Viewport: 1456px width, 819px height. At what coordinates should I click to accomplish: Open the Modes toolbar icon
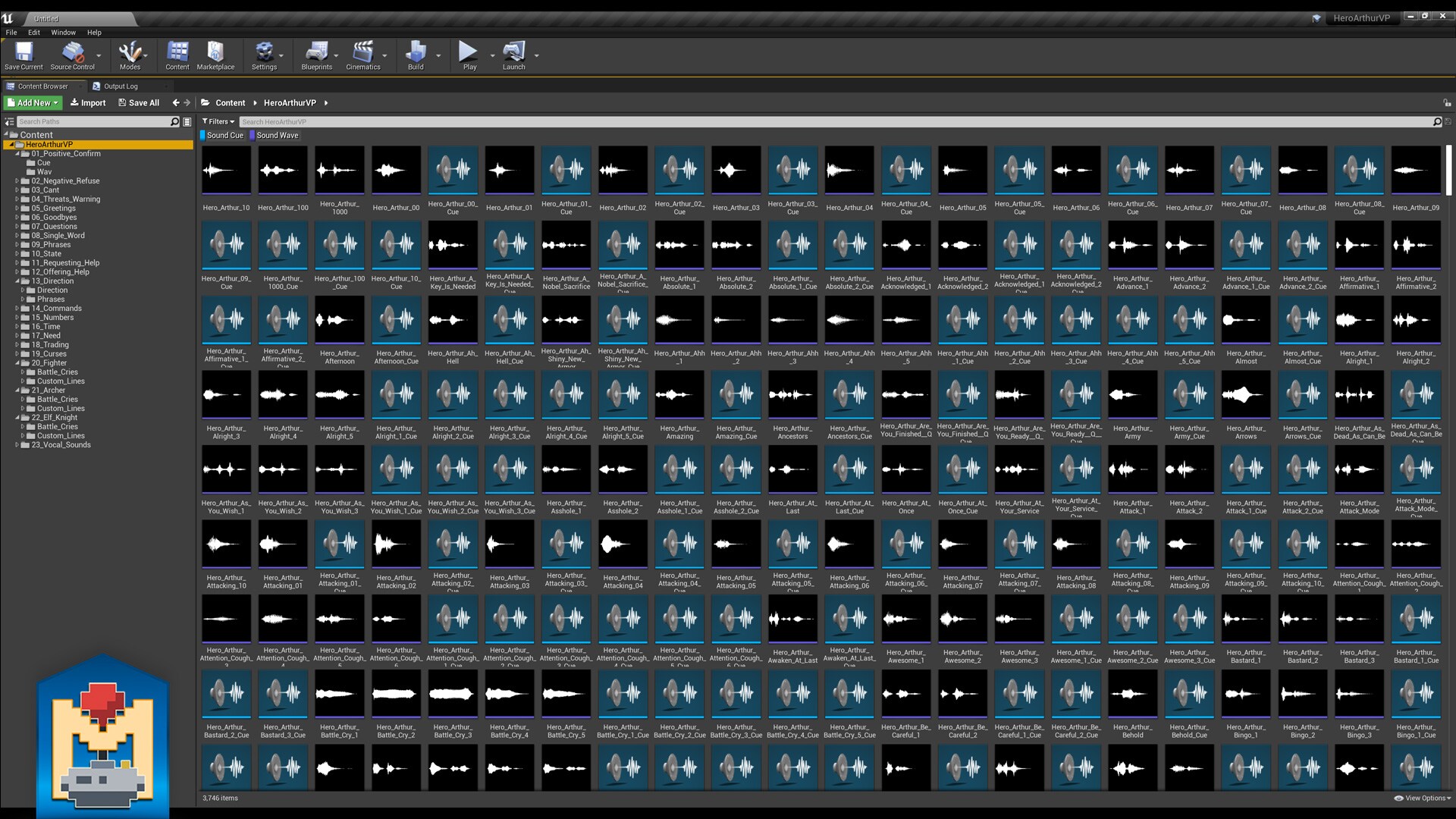130,56
